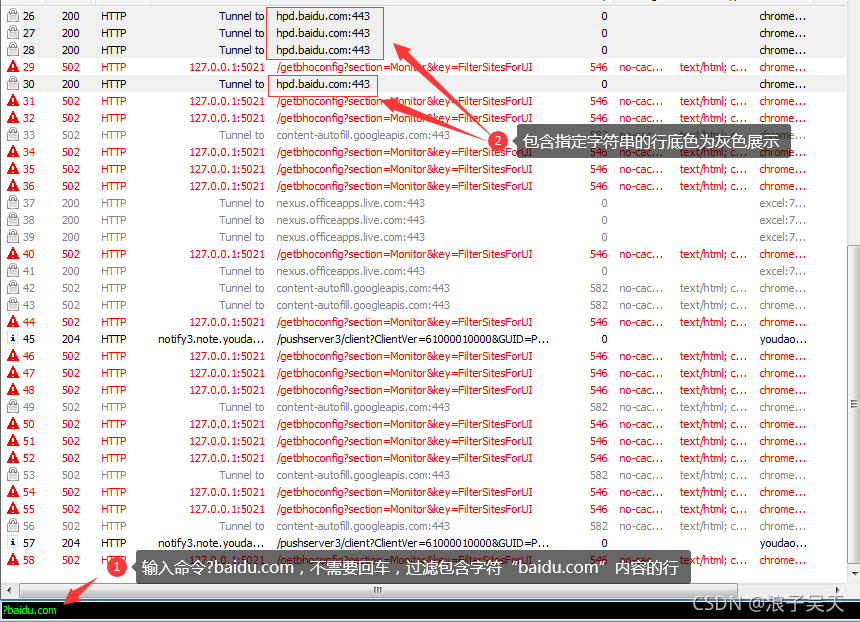Click the red warning icon of session 35

pos(13,168)
